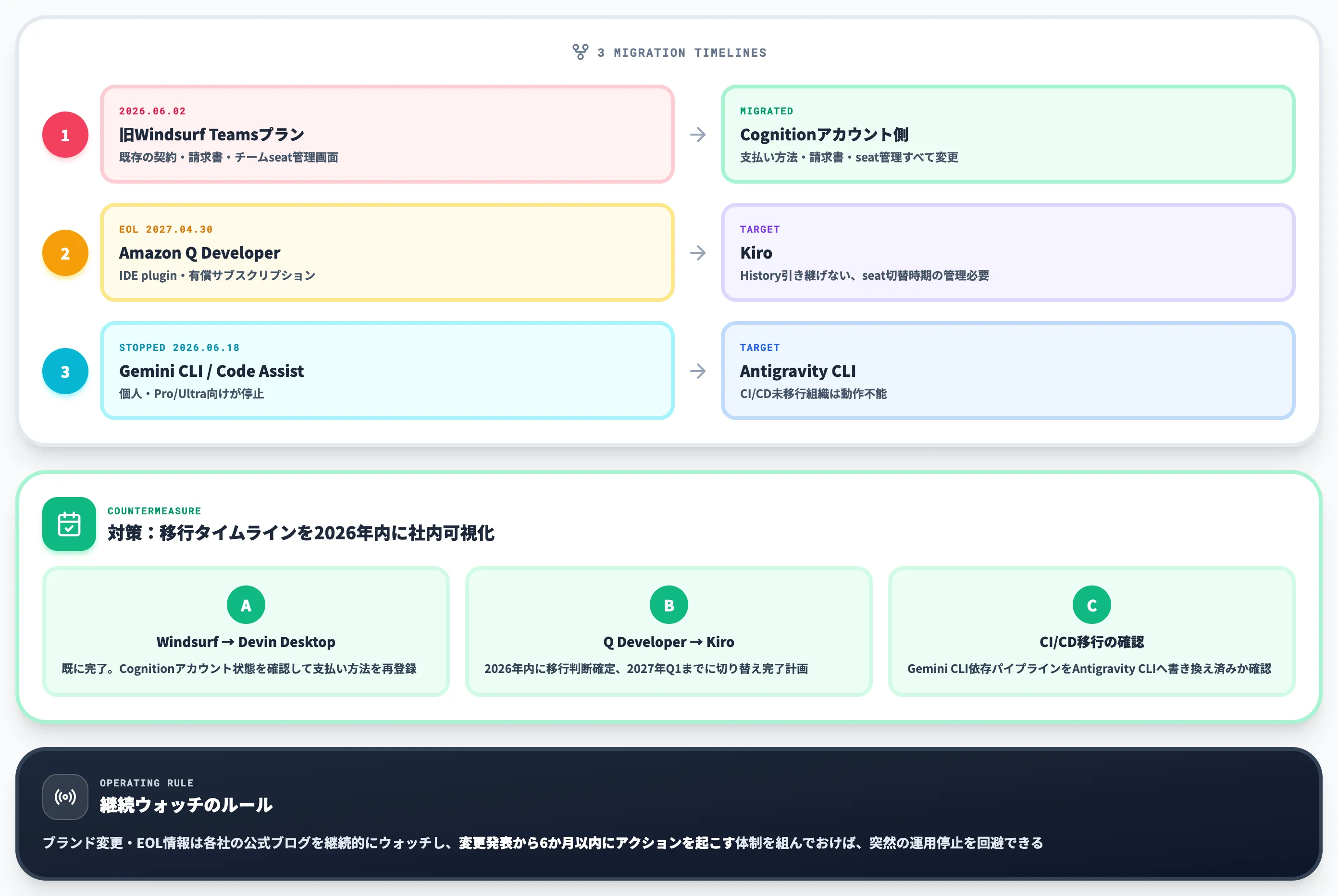Open the Amazon Q Developer card
The width and height of the screenshot is (1338, 896).
(x=387, y=252)
